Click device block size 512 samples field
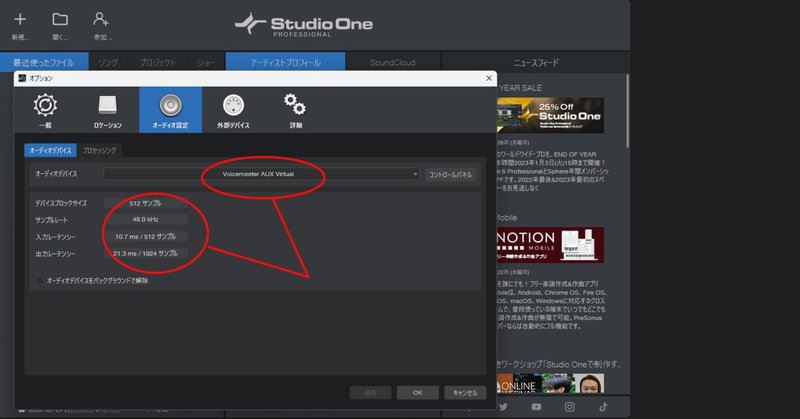 pyautogui.click(x=145, y=203)
